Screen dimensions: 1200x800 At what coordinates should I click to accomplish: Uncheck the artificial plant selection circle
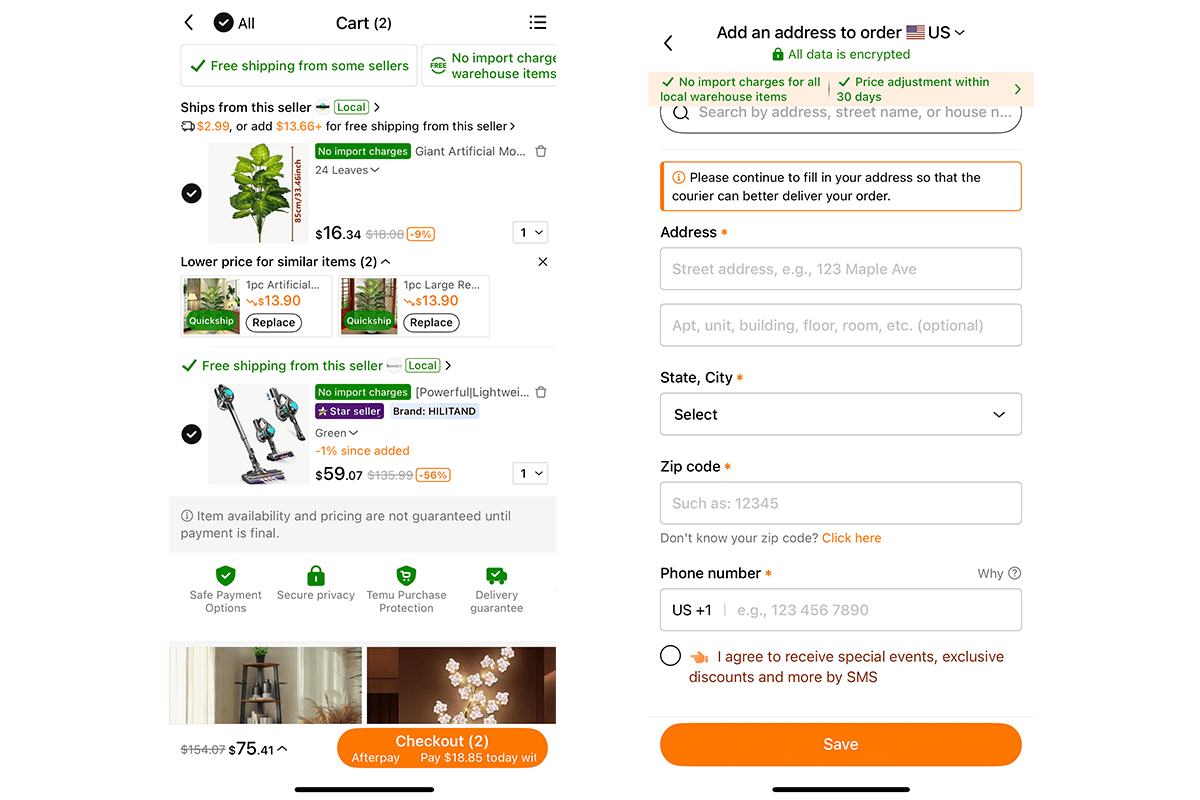[x=191, y=193]
